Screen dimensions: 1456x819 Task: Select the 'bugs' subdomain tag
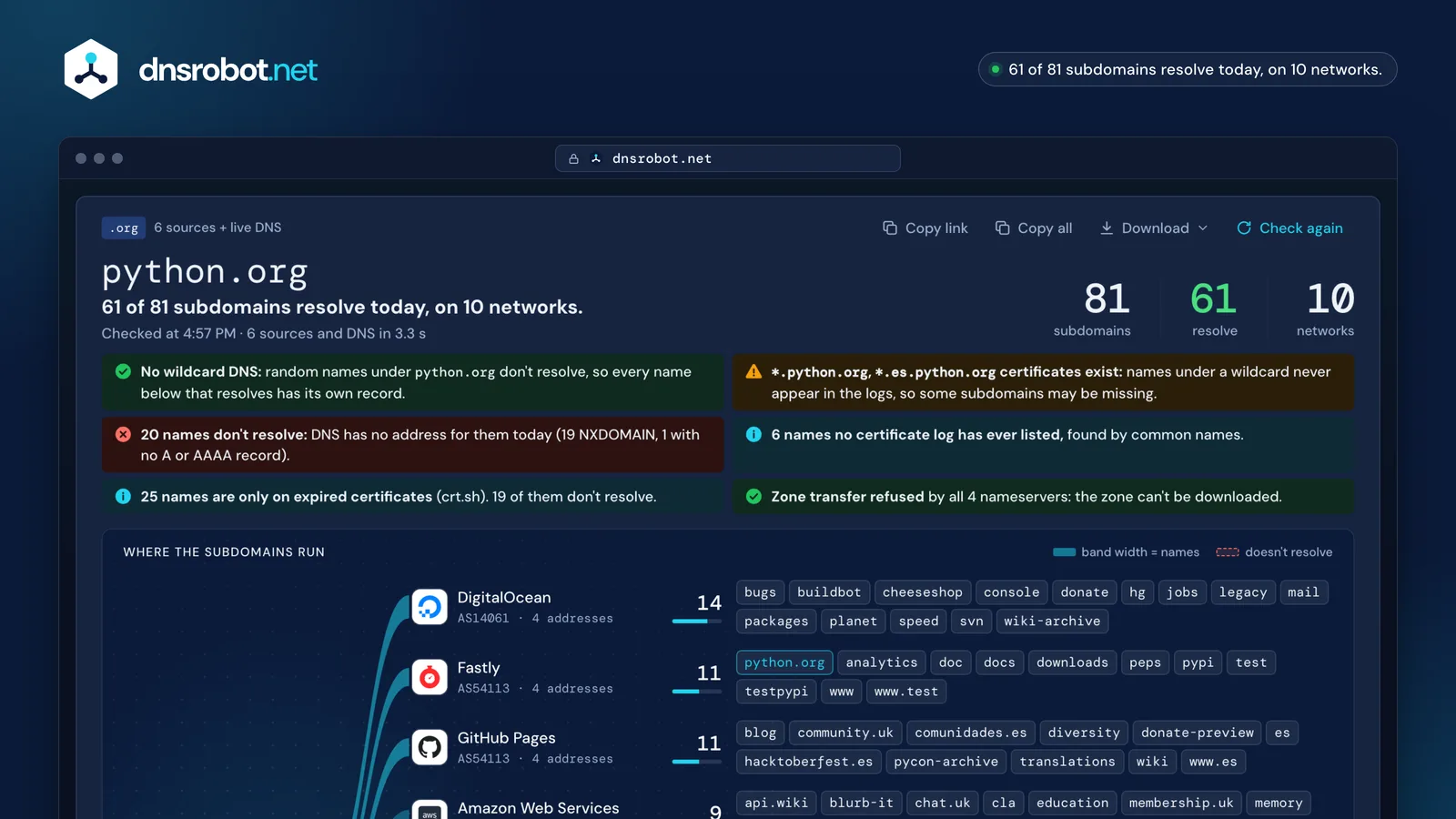[x=760, y=592]
